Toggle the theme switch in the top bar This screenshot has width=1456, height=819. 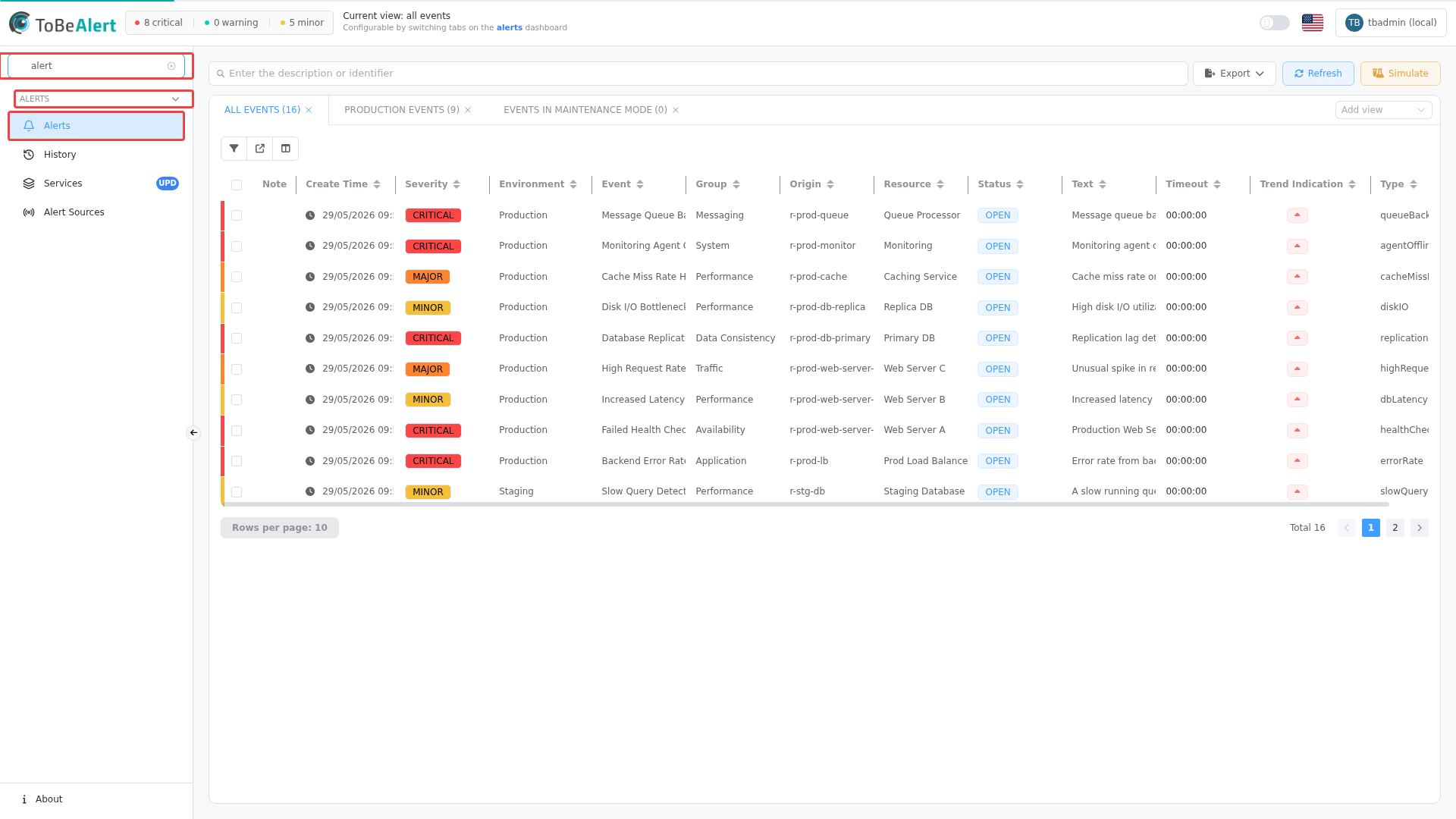pyautogui.click(x=1275, y=23)
